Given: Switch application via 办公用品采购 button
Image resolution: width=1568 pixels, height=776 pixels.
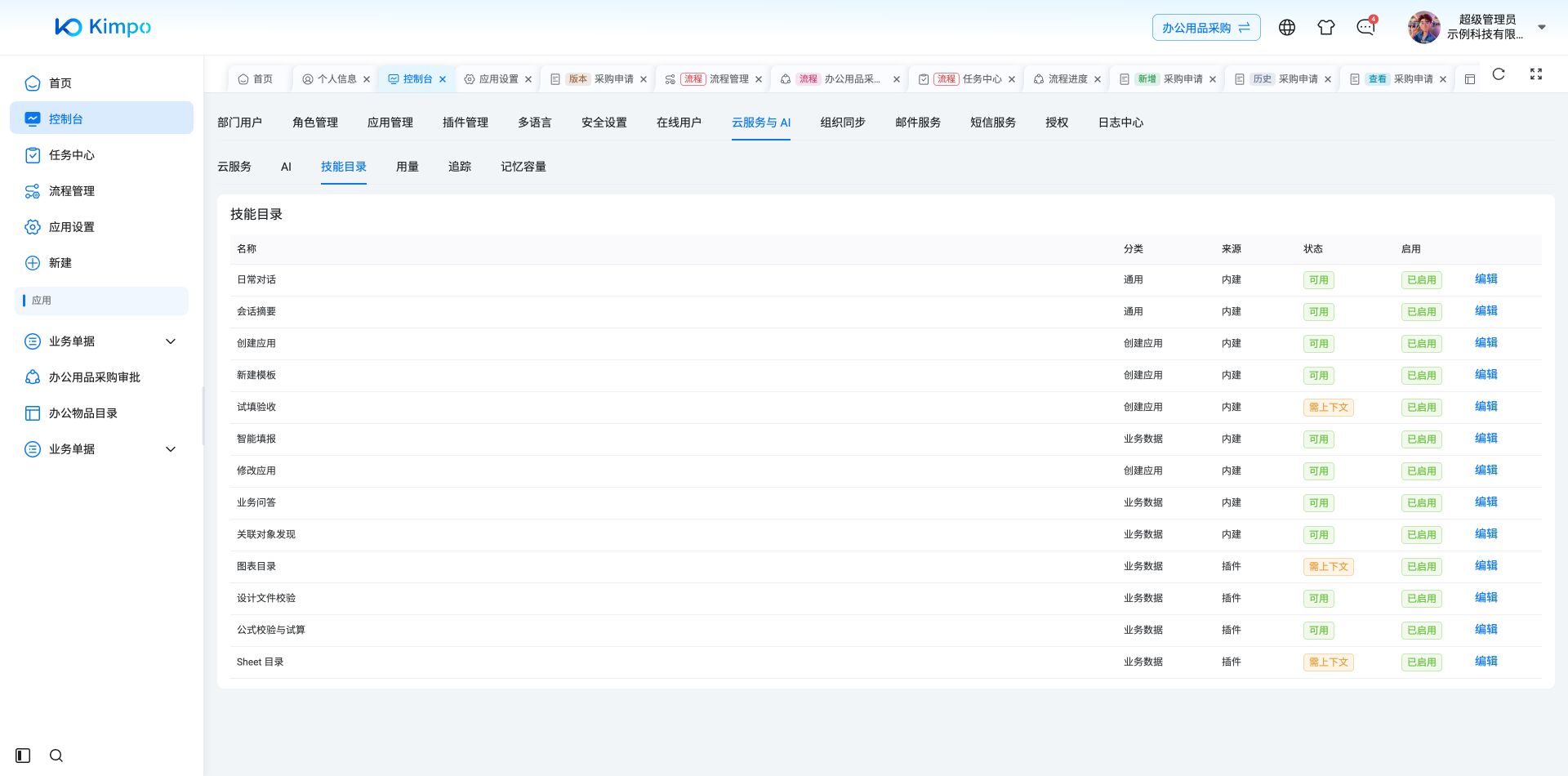Looking at the screenshot, I should point(1206,28).
